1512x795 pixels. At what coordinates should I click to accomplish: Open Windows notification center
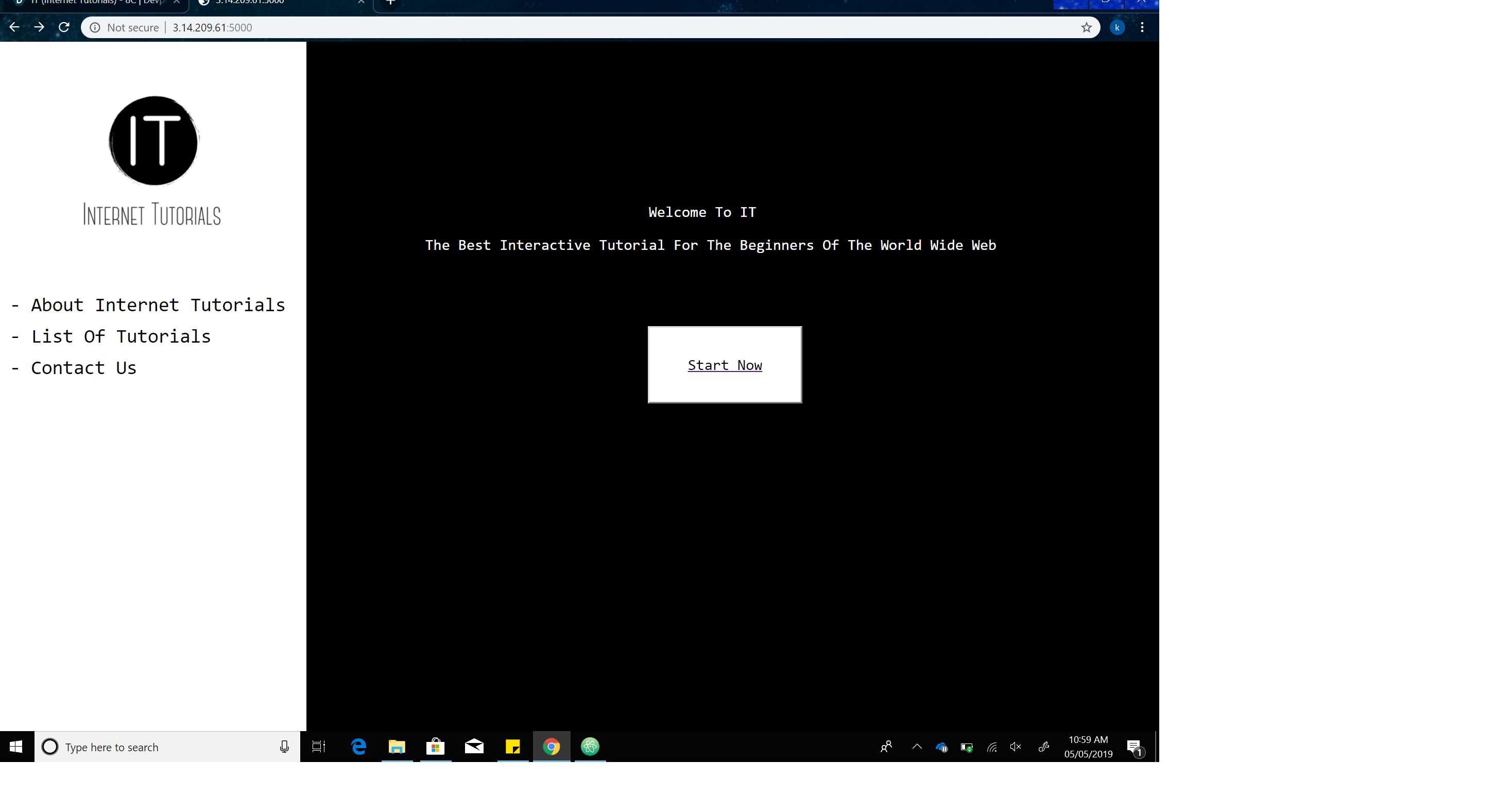1135,747
